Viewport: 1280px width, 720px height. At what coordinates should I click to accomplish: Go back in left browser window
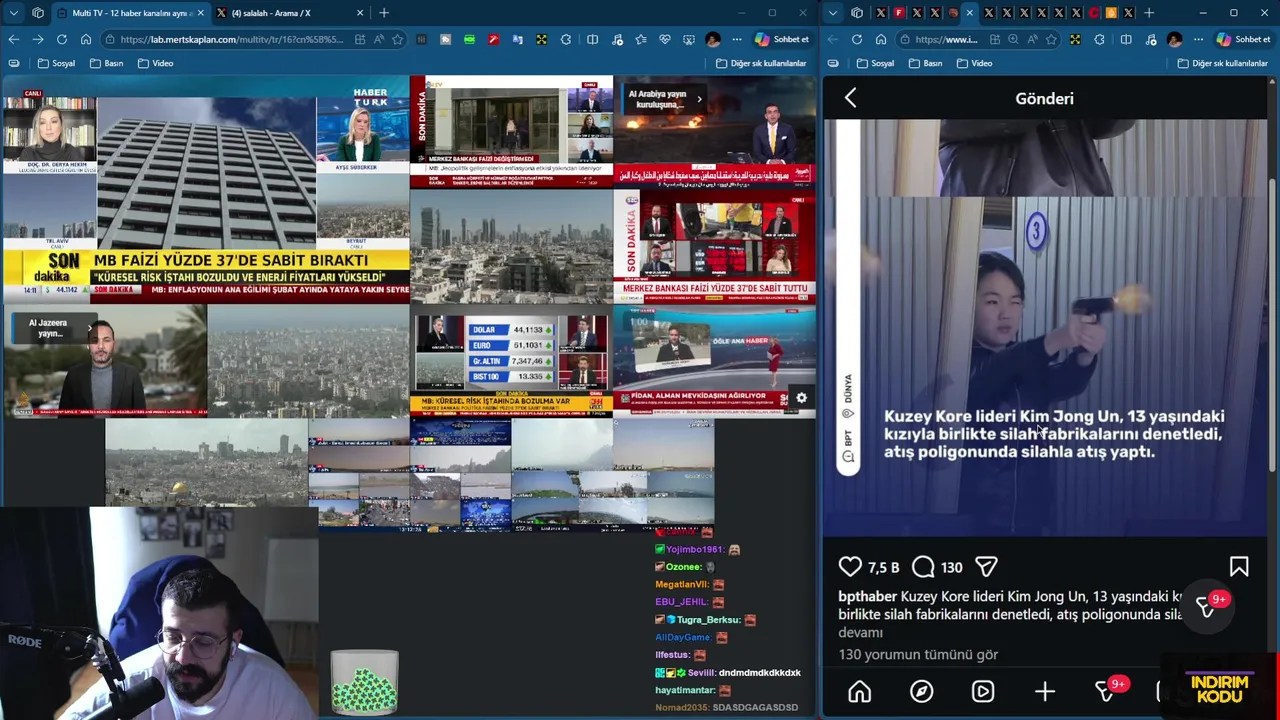click(x=13, y=39)
